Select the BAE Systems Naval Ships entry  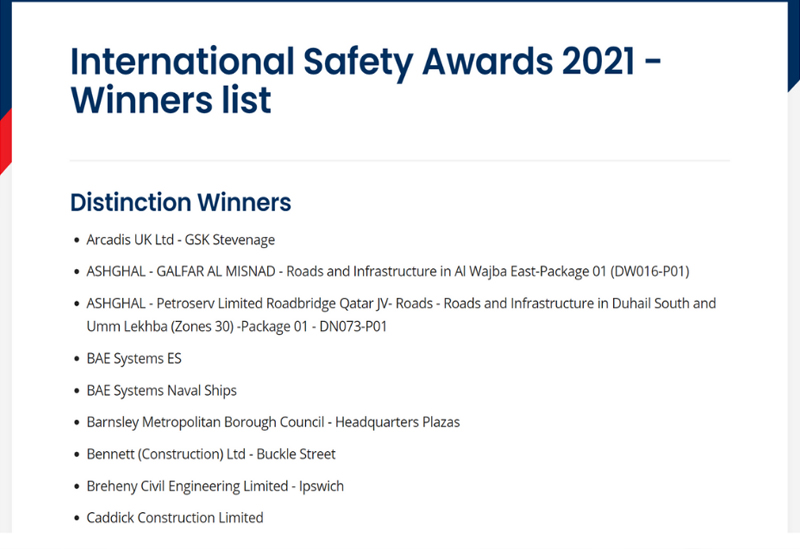(161, 391)
